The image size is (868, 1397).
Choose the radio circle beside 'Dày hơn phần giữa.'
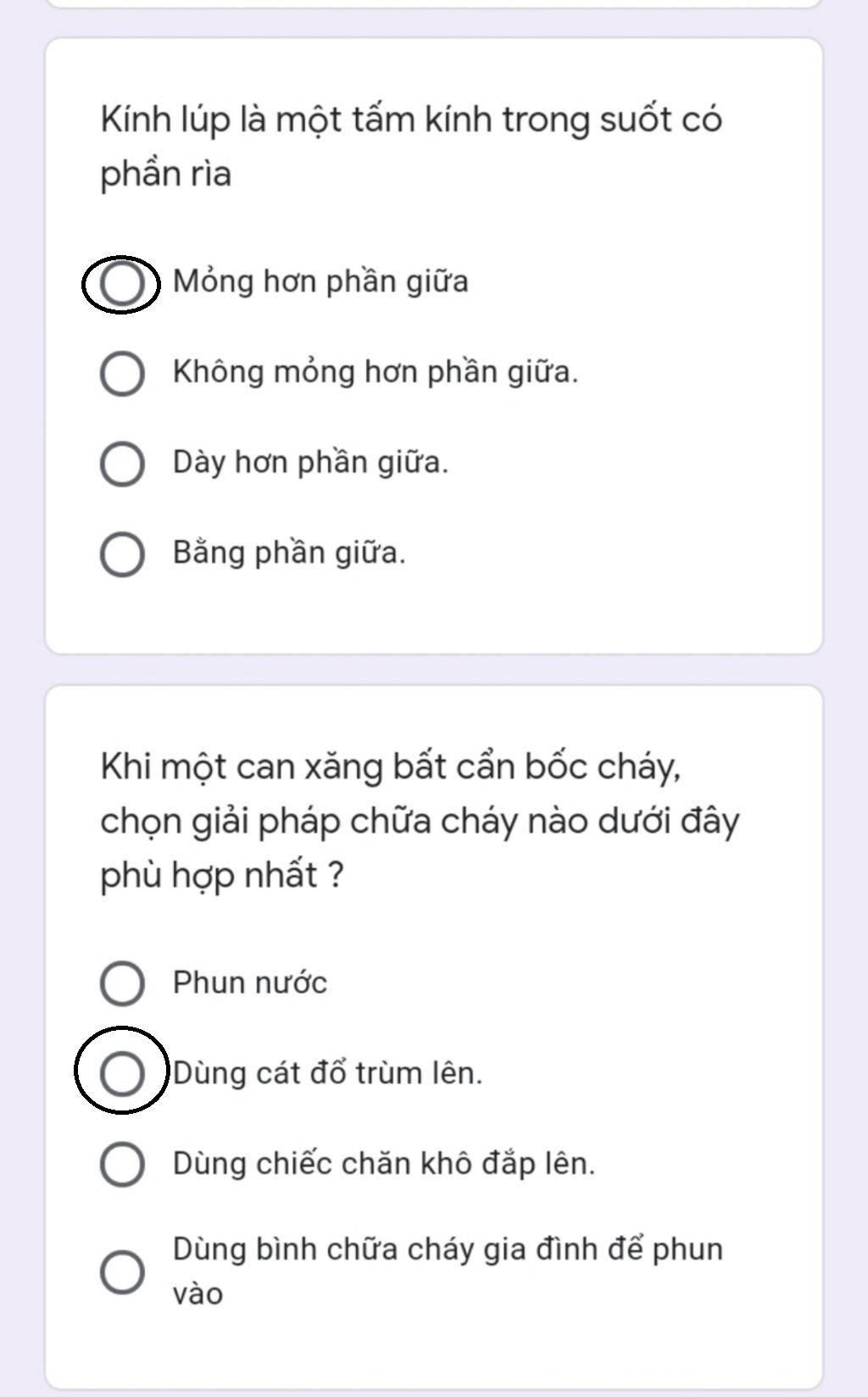click(x=122, y=464)
